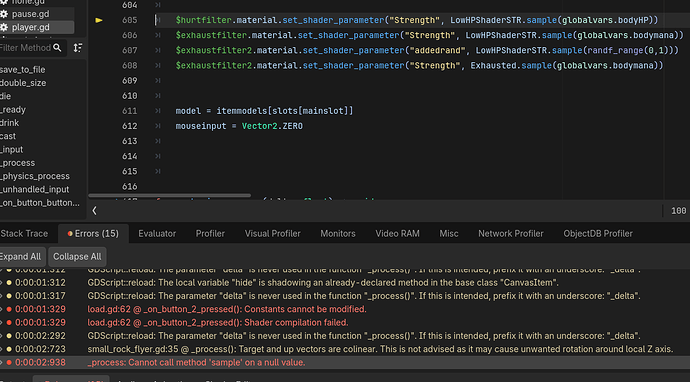Jump to the _ready method
690x382 pixels.
(13, 110)
